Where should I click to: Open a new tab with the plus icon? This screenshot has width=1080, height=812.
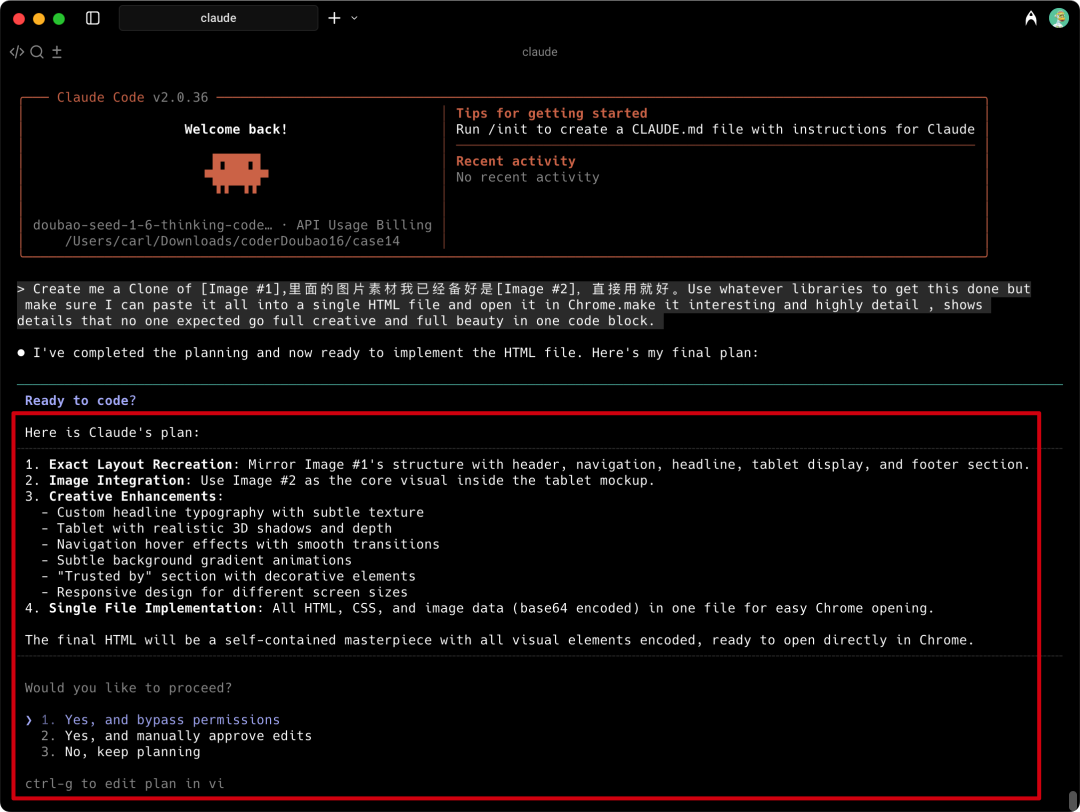point(333,17)
